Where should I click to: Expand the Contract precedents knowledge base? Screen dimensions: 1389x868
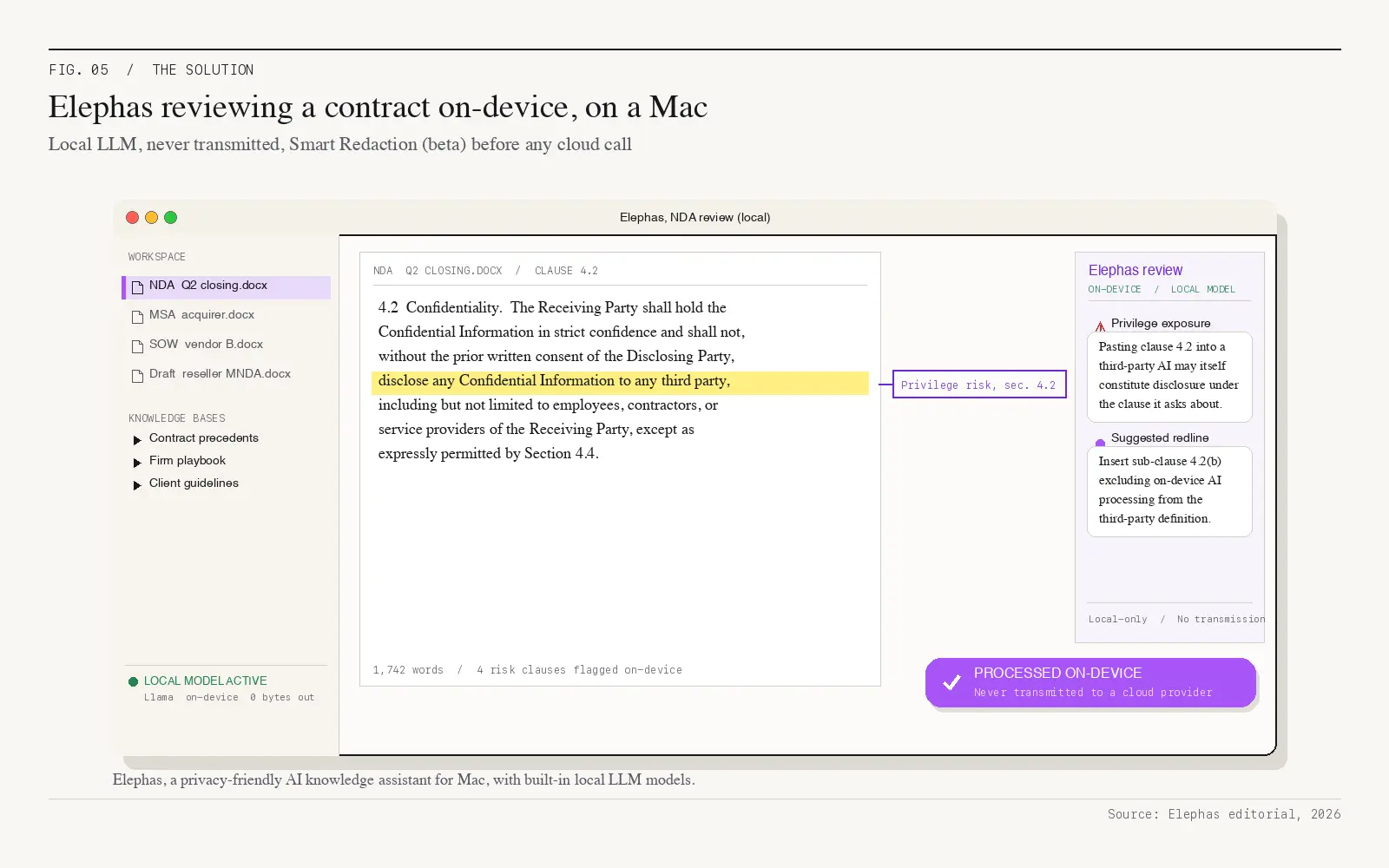137,440
